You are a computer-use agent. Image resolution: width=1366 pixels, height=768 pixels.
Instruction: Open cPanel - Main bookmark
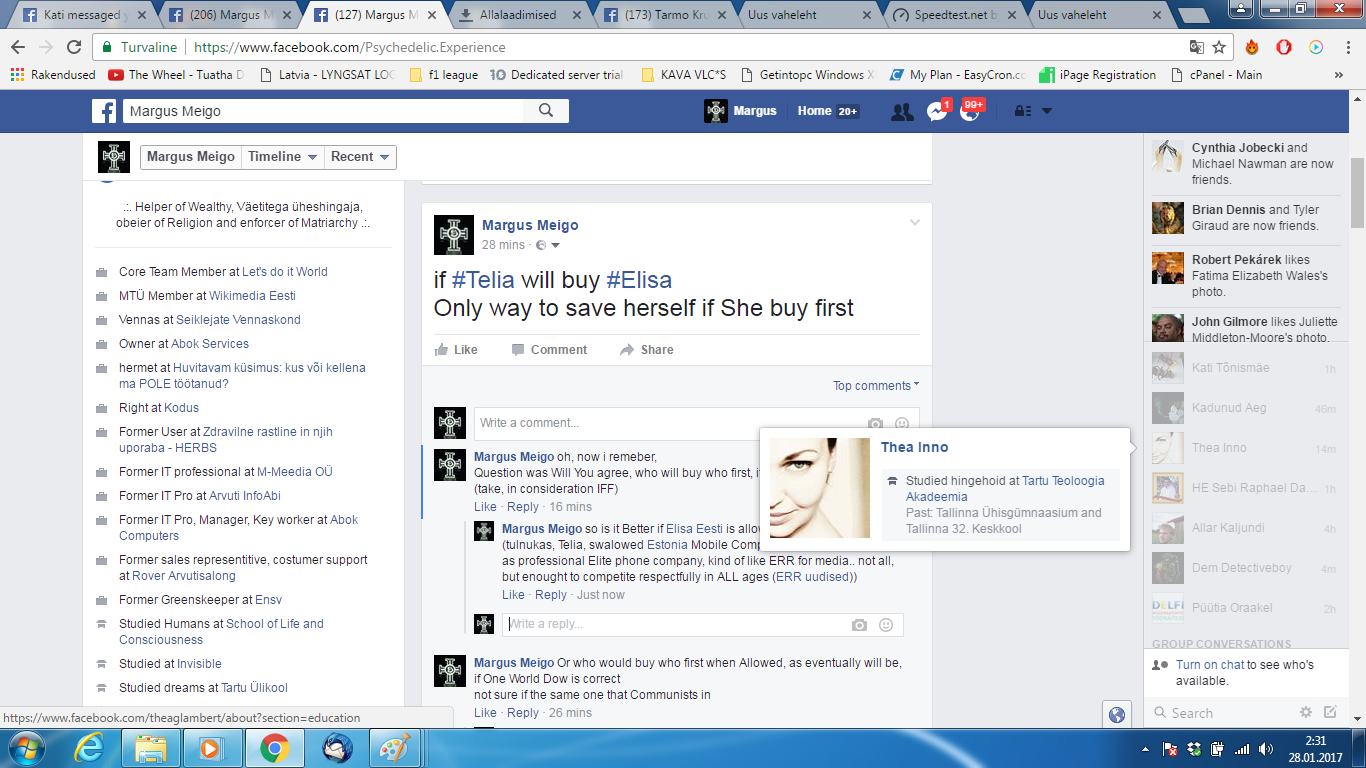[x=1216, y=75]
